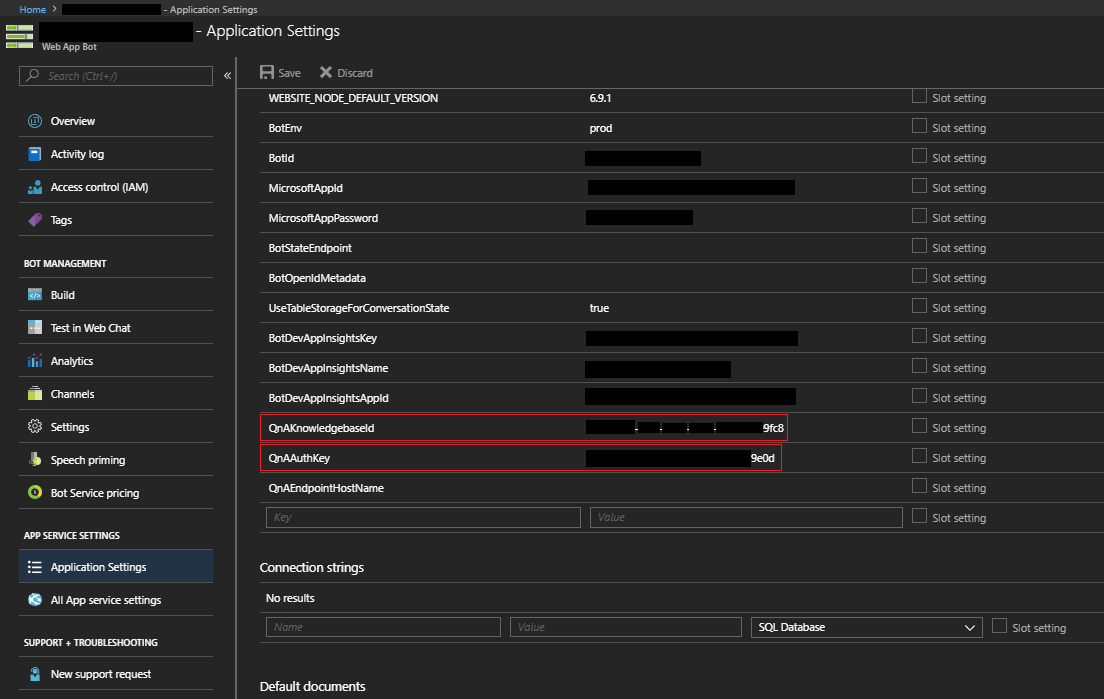This screenshot has height=699, width=1104.
Task: Expand the Home breadcrumb navigation
Action: (33, 8)
